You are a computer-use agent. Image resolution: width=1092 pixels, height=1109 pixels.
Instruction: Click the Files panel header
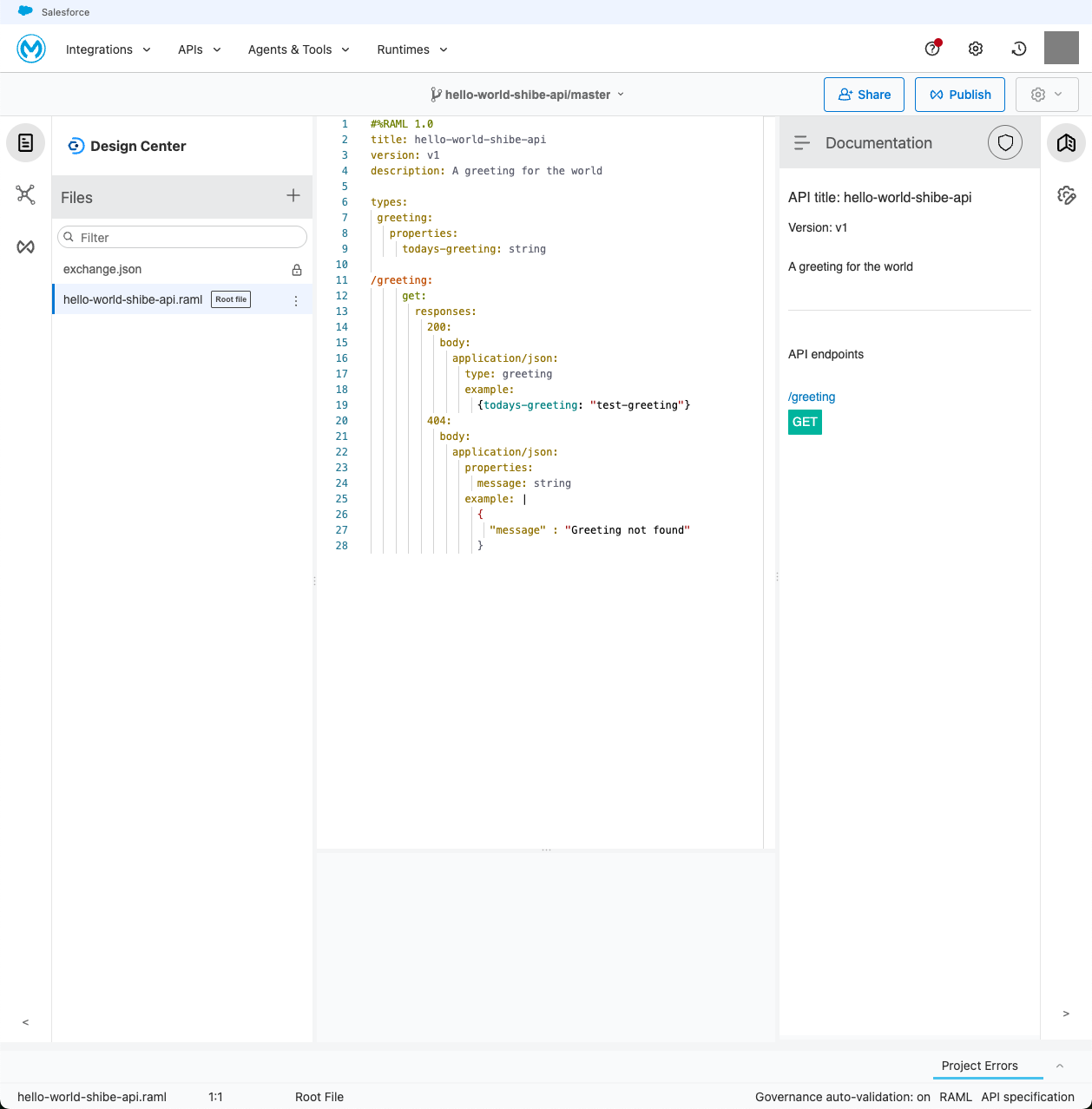[x=182, y=197]
